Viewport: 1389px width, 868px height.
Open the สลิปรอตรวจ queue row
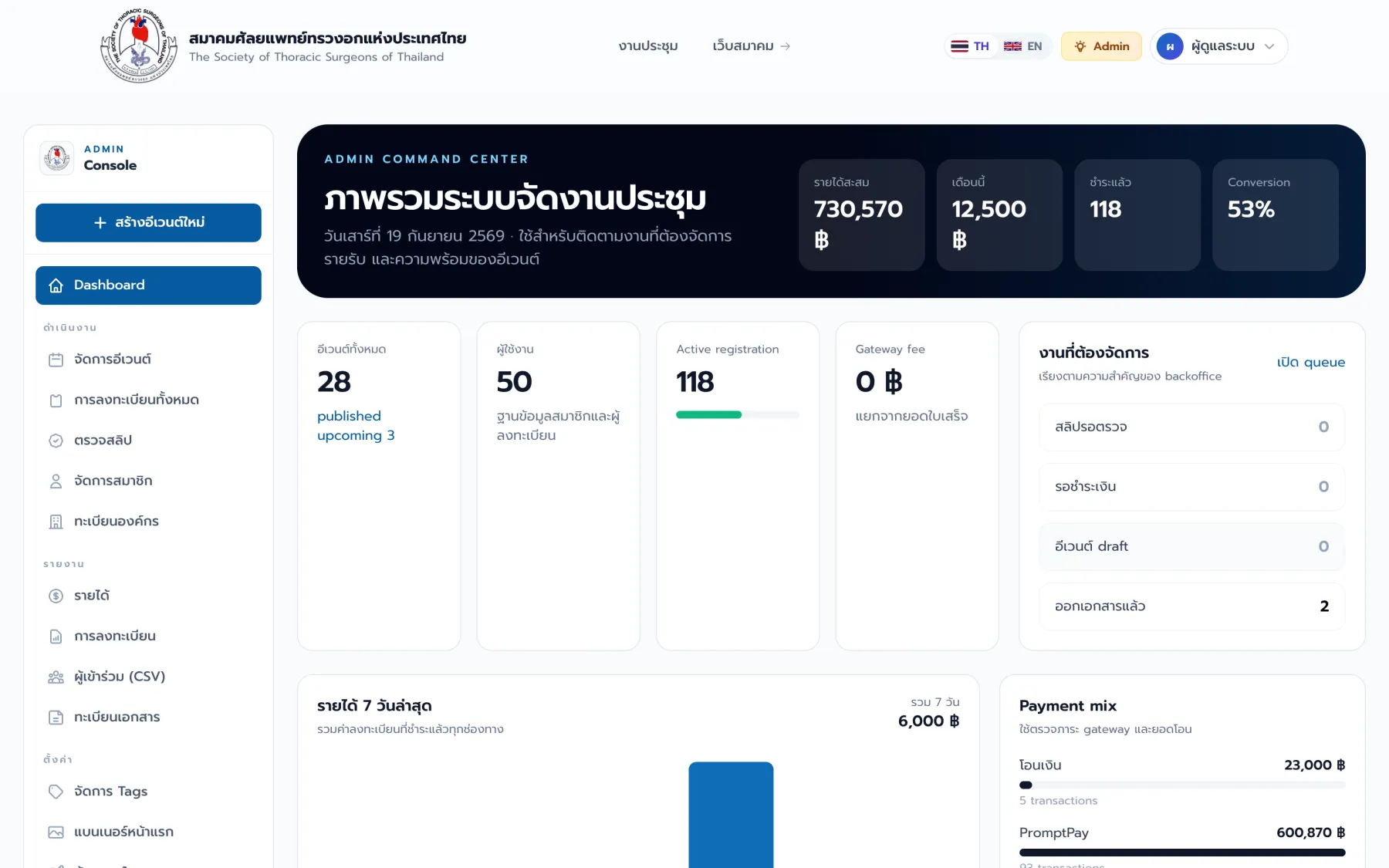[x=1191, y=427]
